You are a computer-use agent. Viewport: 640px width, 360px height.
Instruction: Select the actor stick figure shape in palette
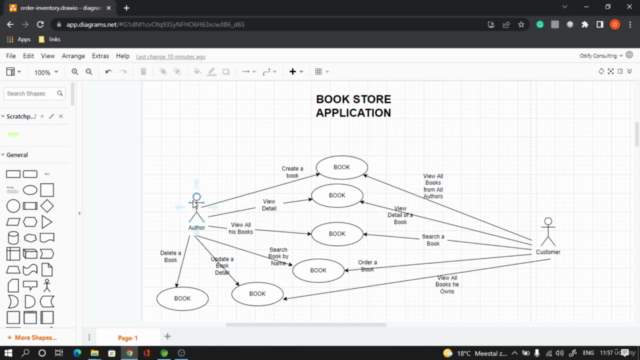tap(47, 285)
